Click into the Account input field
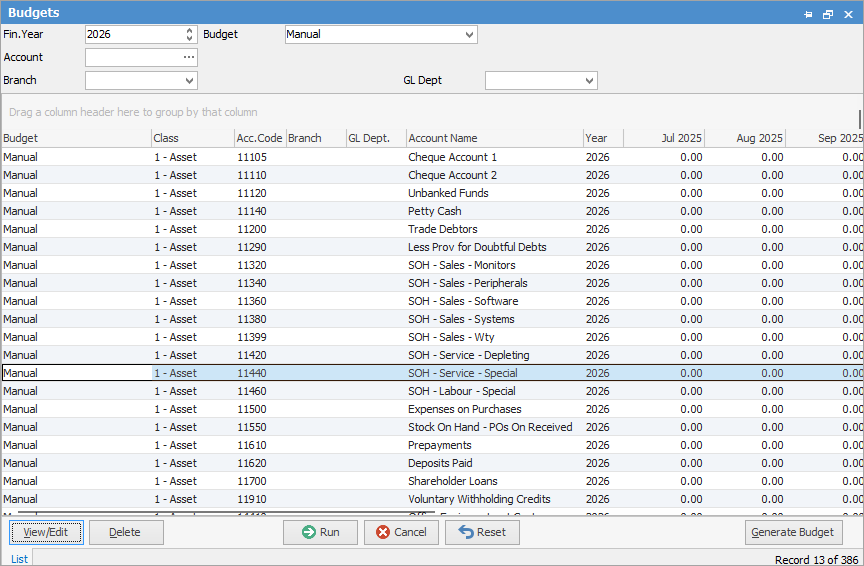 tap(133, 58)
